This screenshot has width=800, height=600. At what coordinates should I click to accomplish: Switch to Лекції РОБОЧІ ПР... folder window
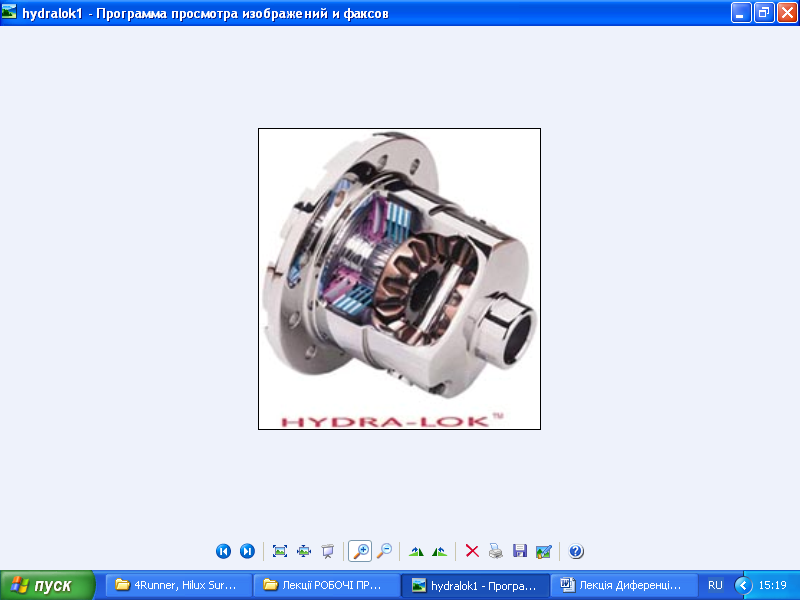327,585
